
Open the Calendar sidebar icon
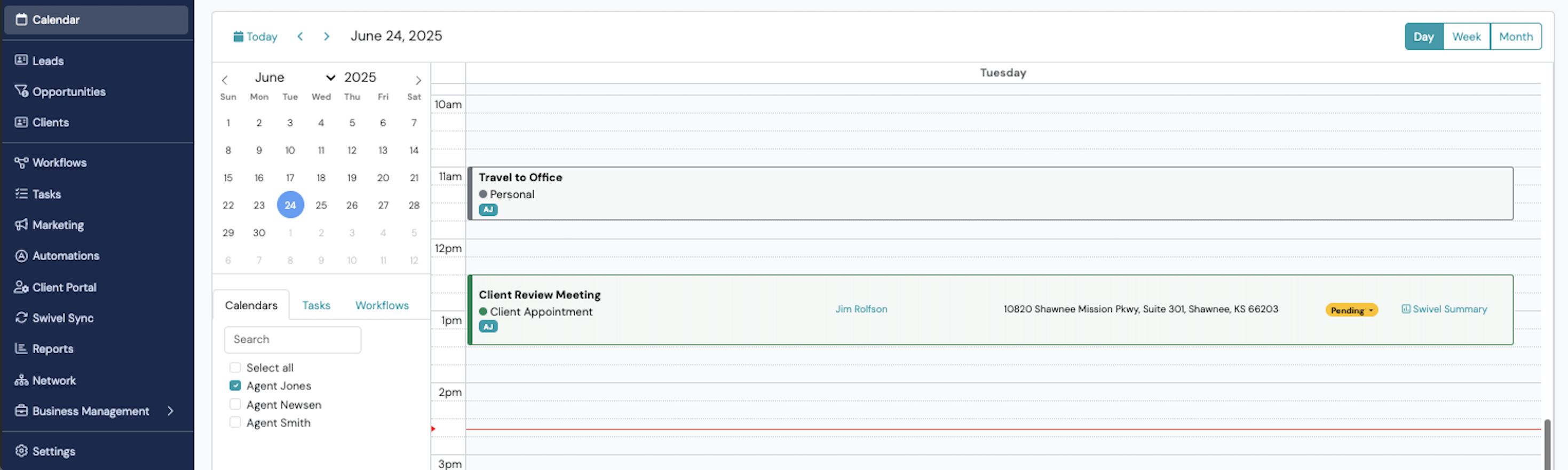tap(21, 19)
